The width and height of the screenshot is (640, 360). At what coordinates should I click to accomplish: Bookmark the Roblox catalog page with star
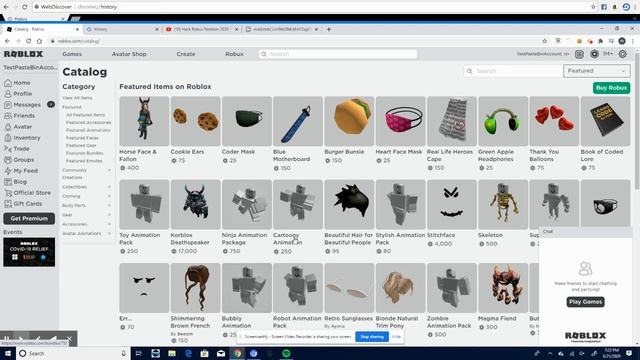(544, 41)
